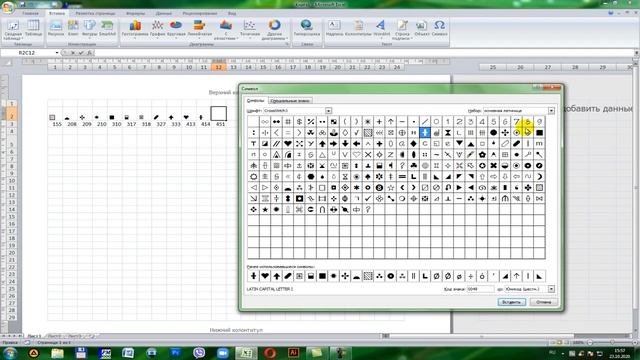Viewport: 640px width, 360px height.
Task: Click the SmartArt icon
Action: pyautogui.click(x=107, y=29)
